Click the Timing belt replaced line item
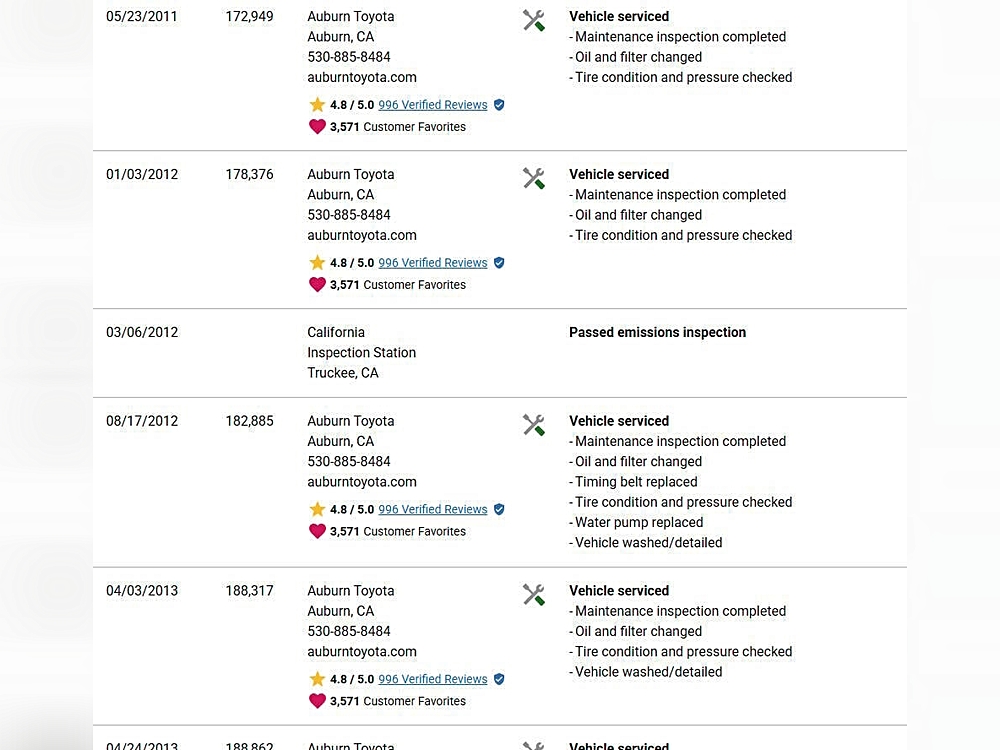The width and height of the screenshot is (1000, 750). coord(636,482)
